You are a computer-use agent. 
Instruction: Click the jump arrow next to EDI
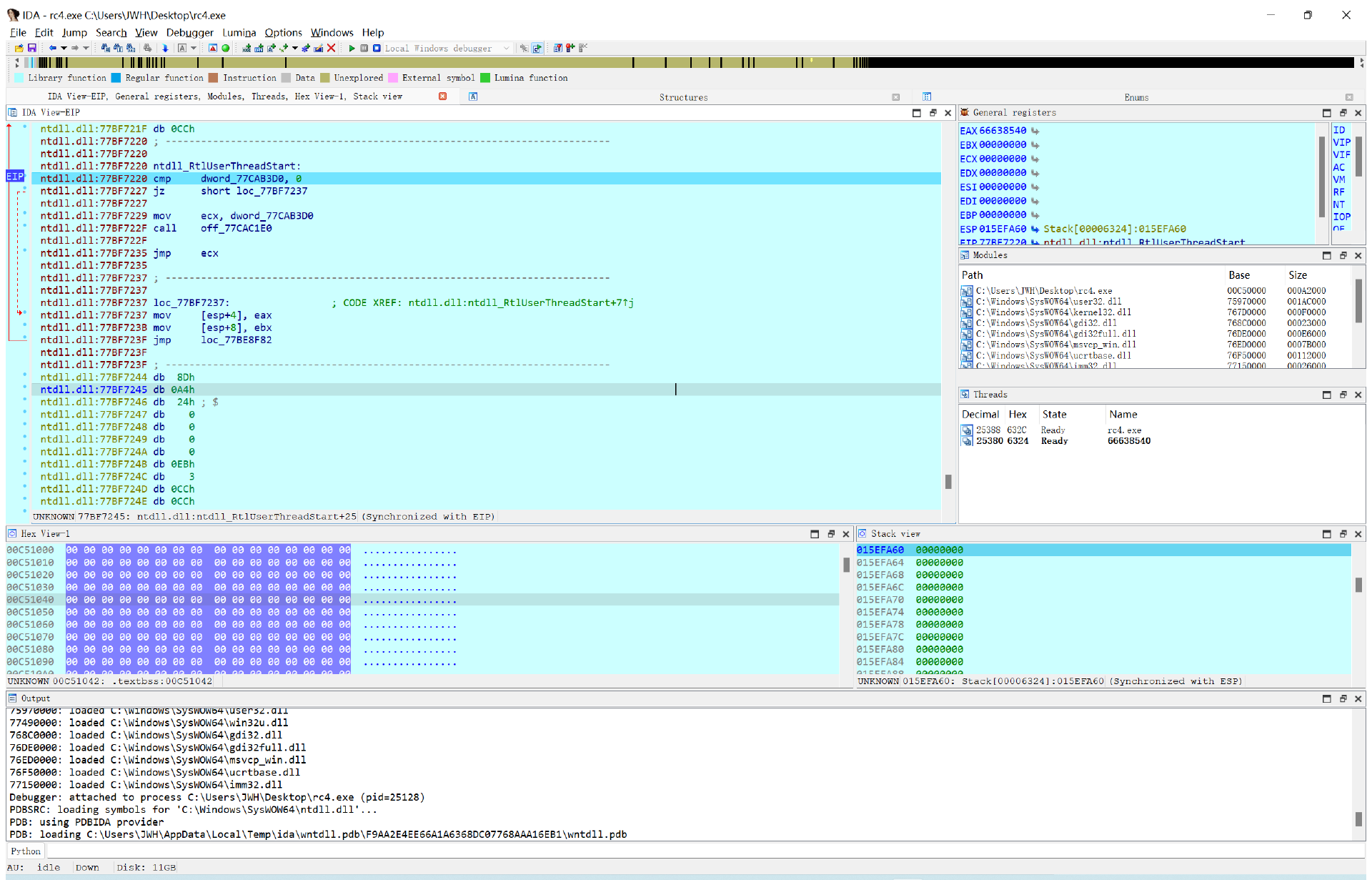click(1035, 201)
